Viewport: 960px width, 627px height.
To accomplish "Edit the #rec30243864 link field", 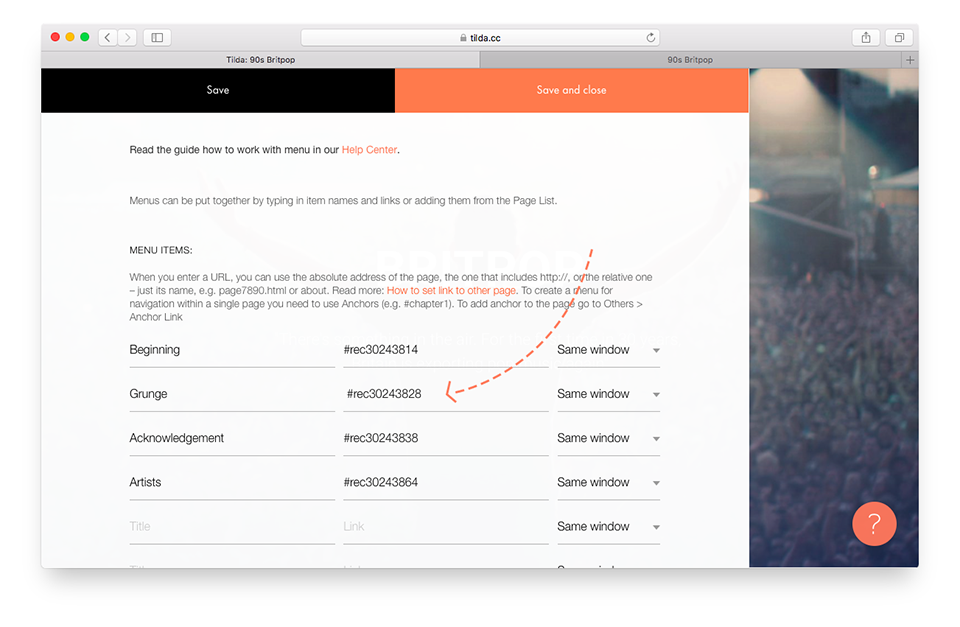I will [x=446, y=482].
